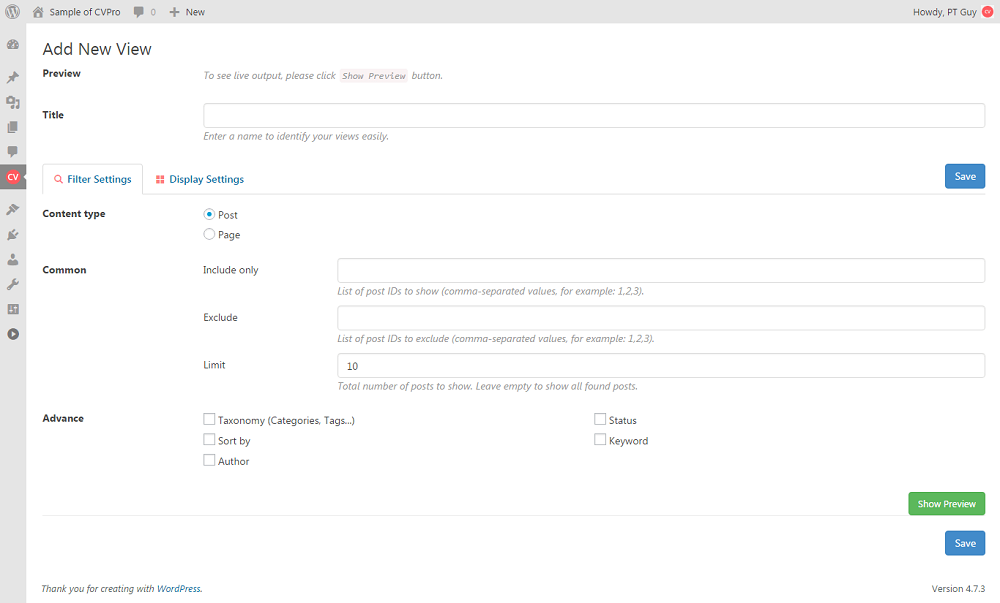Screen dimensions: 1000x603
Task: Select the Page content type
Action: [209, 235]
